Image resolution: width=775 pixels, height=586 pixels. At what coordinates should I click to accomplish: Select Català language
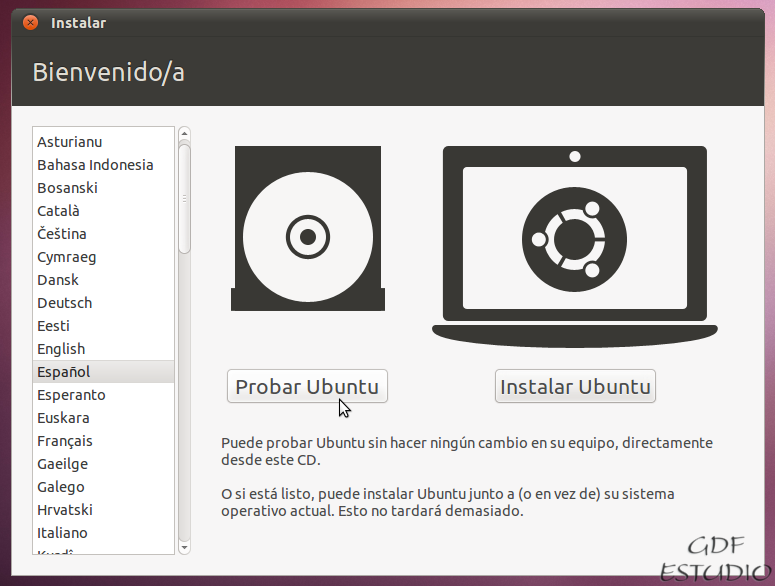[103, 211]
